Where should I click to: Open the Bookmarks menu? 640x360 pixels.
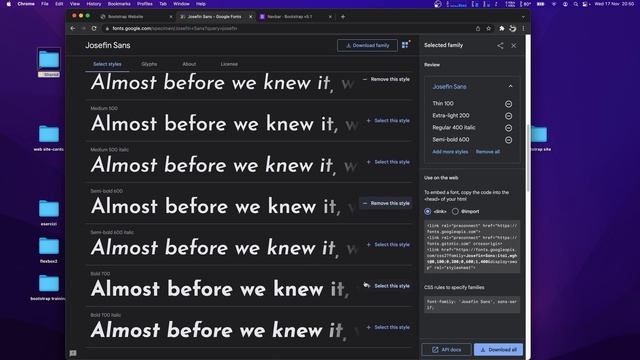pos(119,4)
